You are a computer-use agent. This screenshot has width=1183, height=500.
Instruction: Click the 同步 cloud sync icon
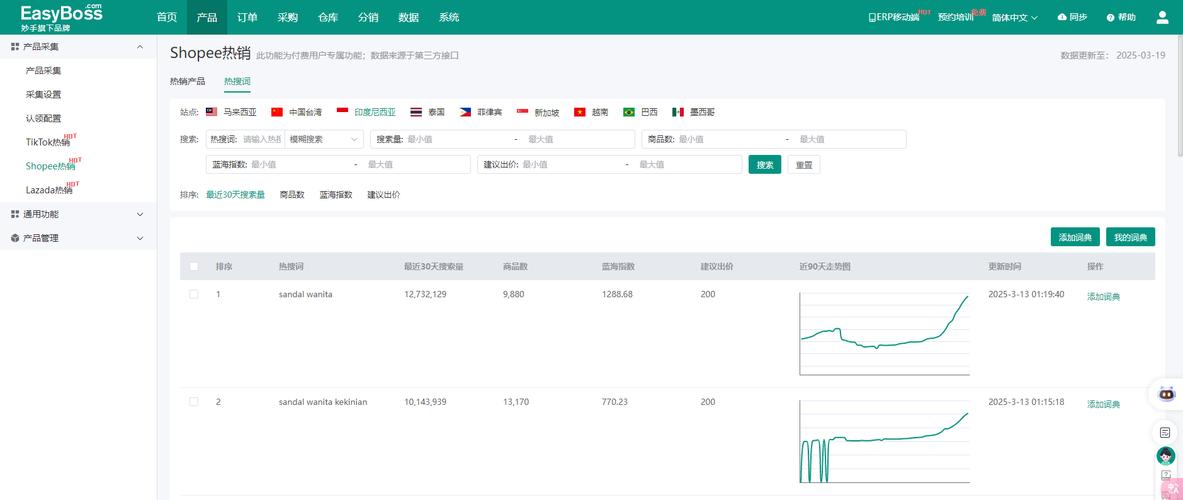click(x=1062, y=17)
